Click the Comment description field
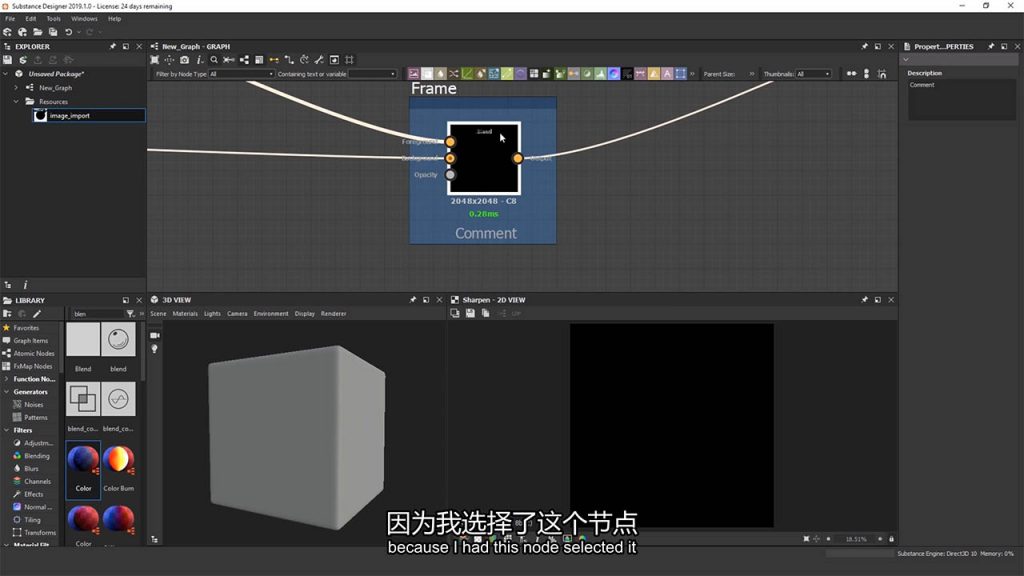Viewport: 1024px width, 576px height. point(961,100)
